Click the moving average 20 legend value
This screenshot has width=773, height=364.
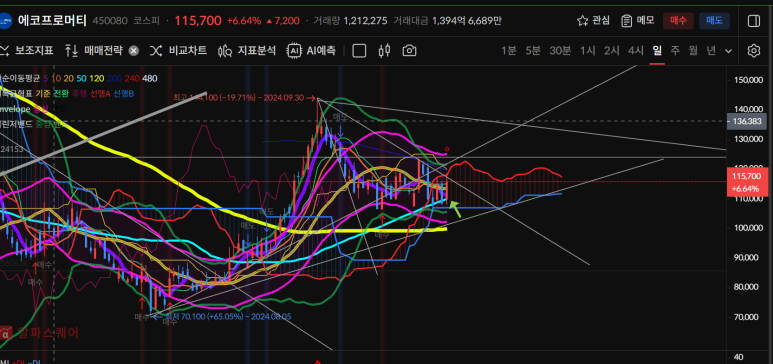68,78
